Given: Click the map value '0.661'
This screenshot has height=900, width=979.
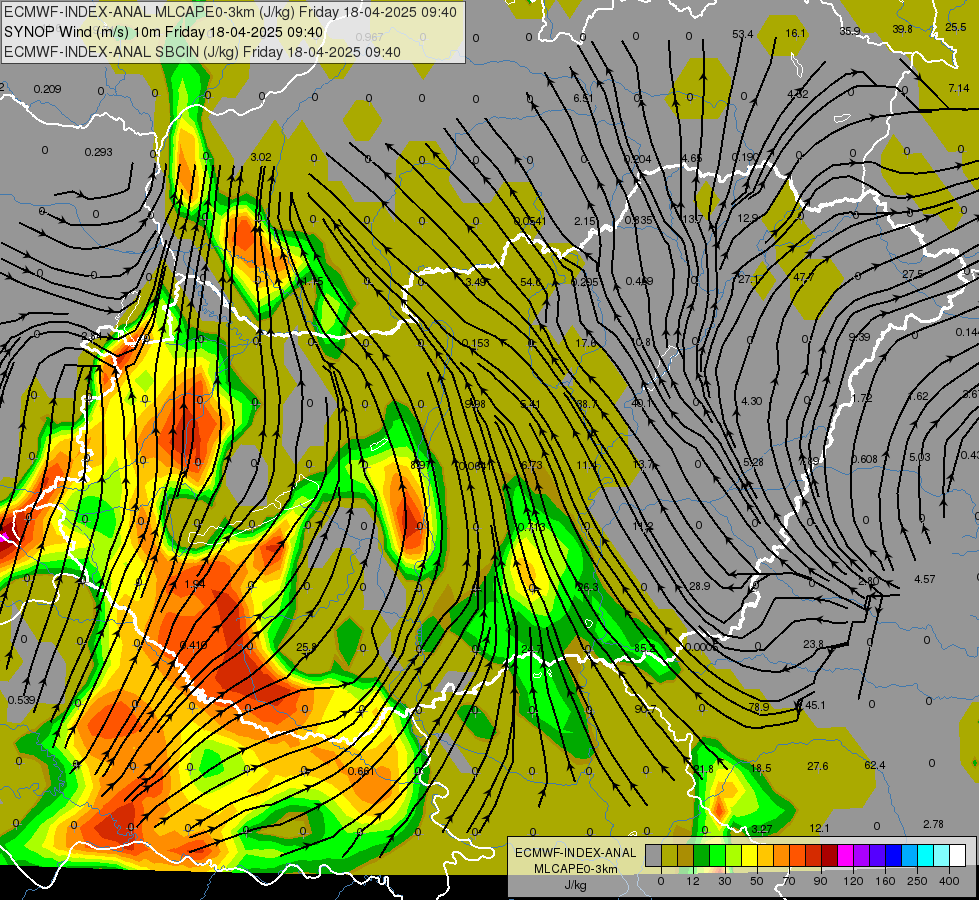Looking at the screenshot, I should click(x=361, y=771).
